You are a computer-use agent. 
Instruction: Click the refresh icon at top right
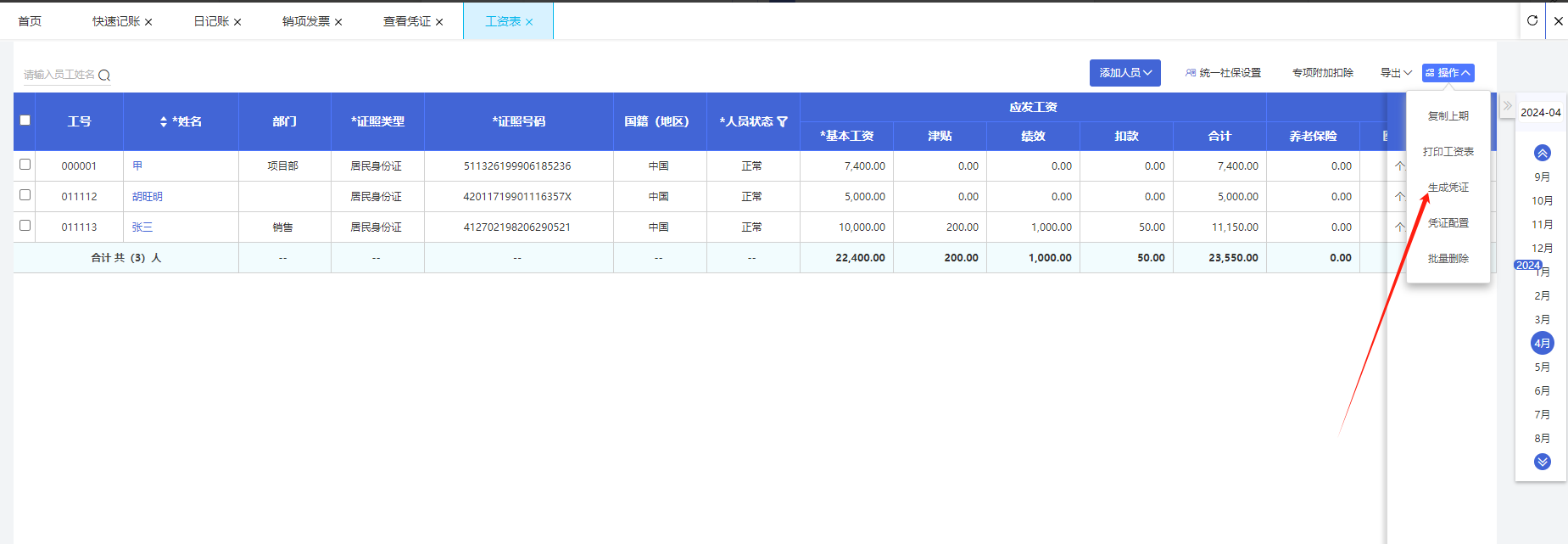tap(1532, 20)
